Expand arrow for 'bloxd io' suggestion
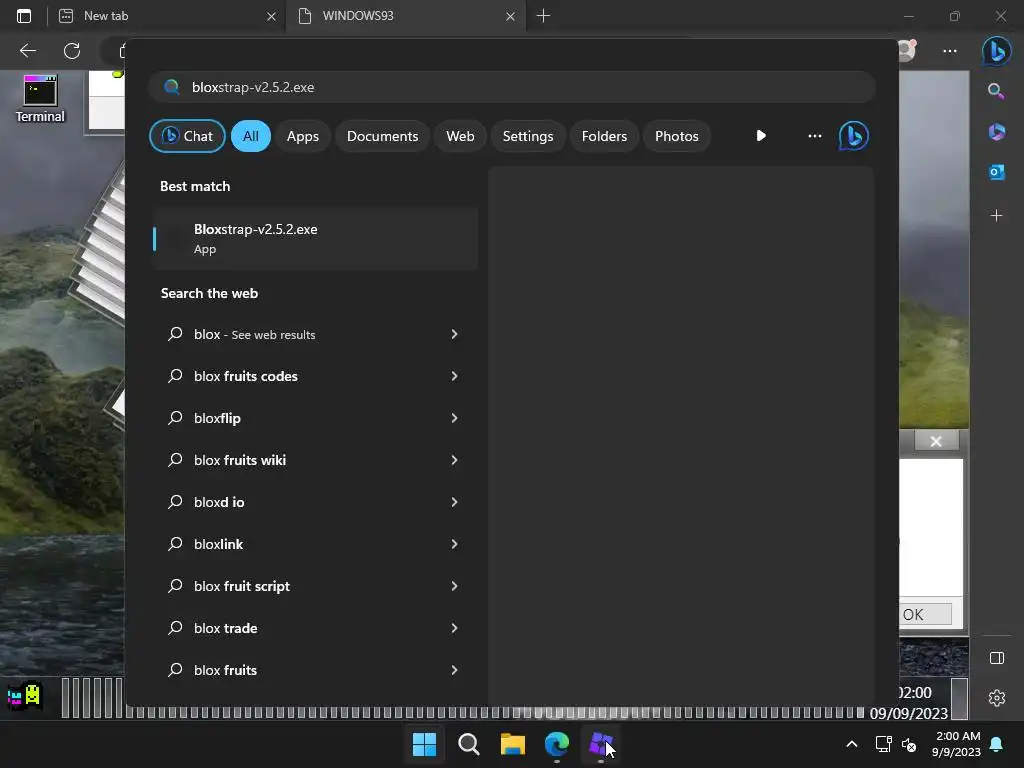The width and height of the screenshot is (1024, 768). tap(454, 502)
